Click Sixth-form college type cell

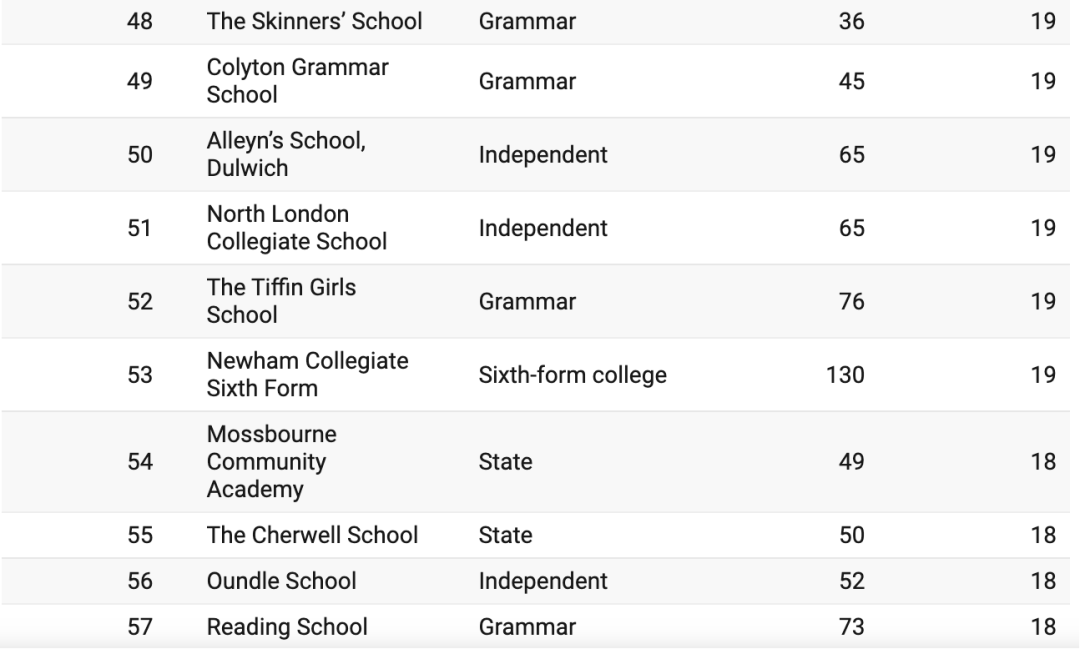click(x=572, y=375)
